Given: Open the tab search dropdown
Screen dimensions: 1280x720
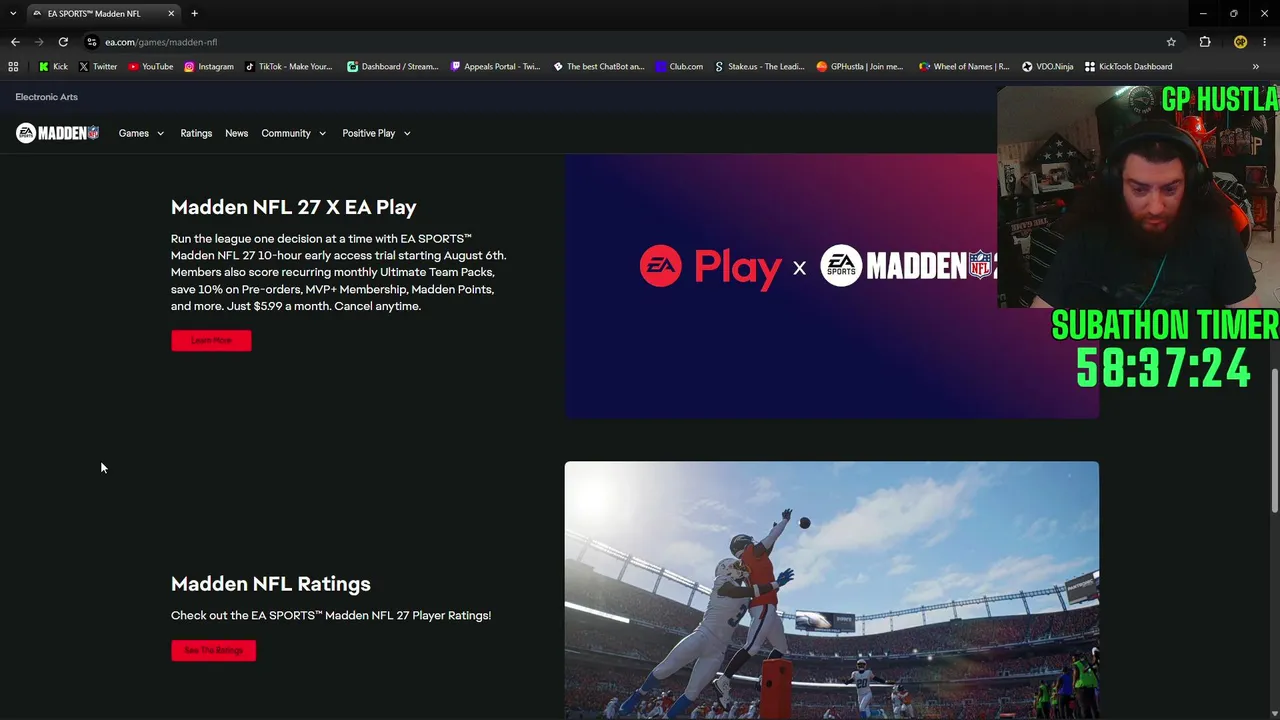Looking at the screenshot, I should pos(13,14).
